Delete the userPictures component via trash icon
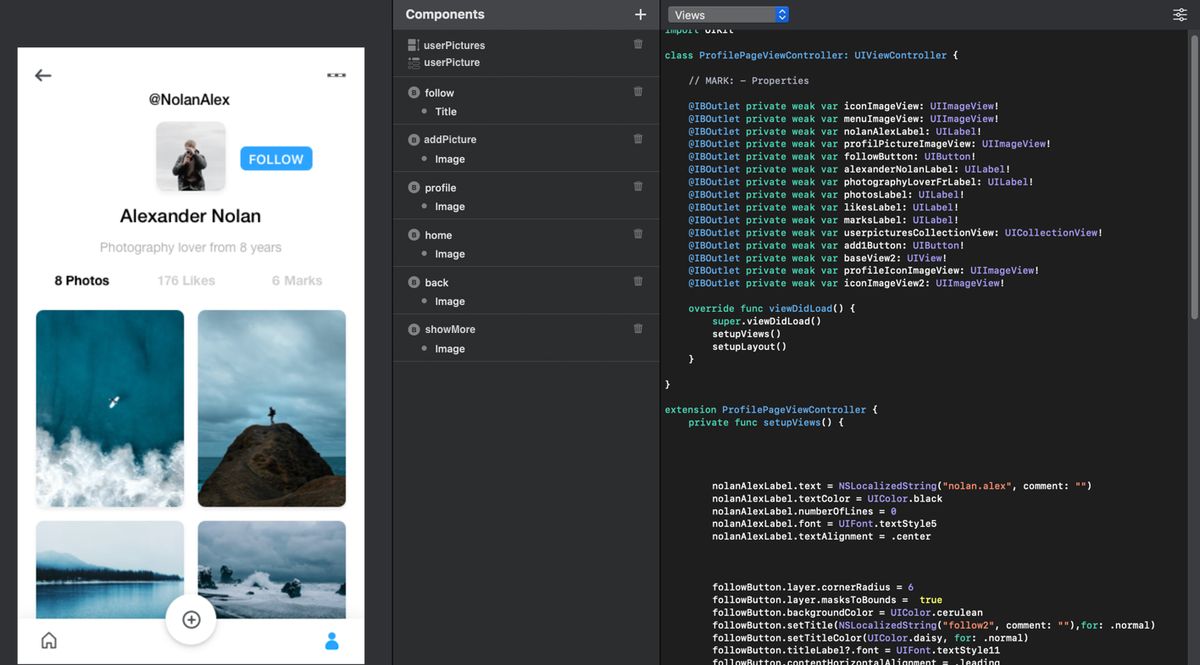Screen dimensions: 1200x665 (638, 45)
